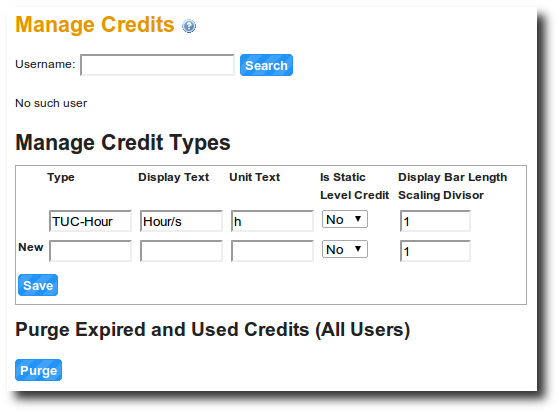The width and height of the screenshot is (560, 414).
Task: Click the empty Type field in New row
Action: click(90, 251)
